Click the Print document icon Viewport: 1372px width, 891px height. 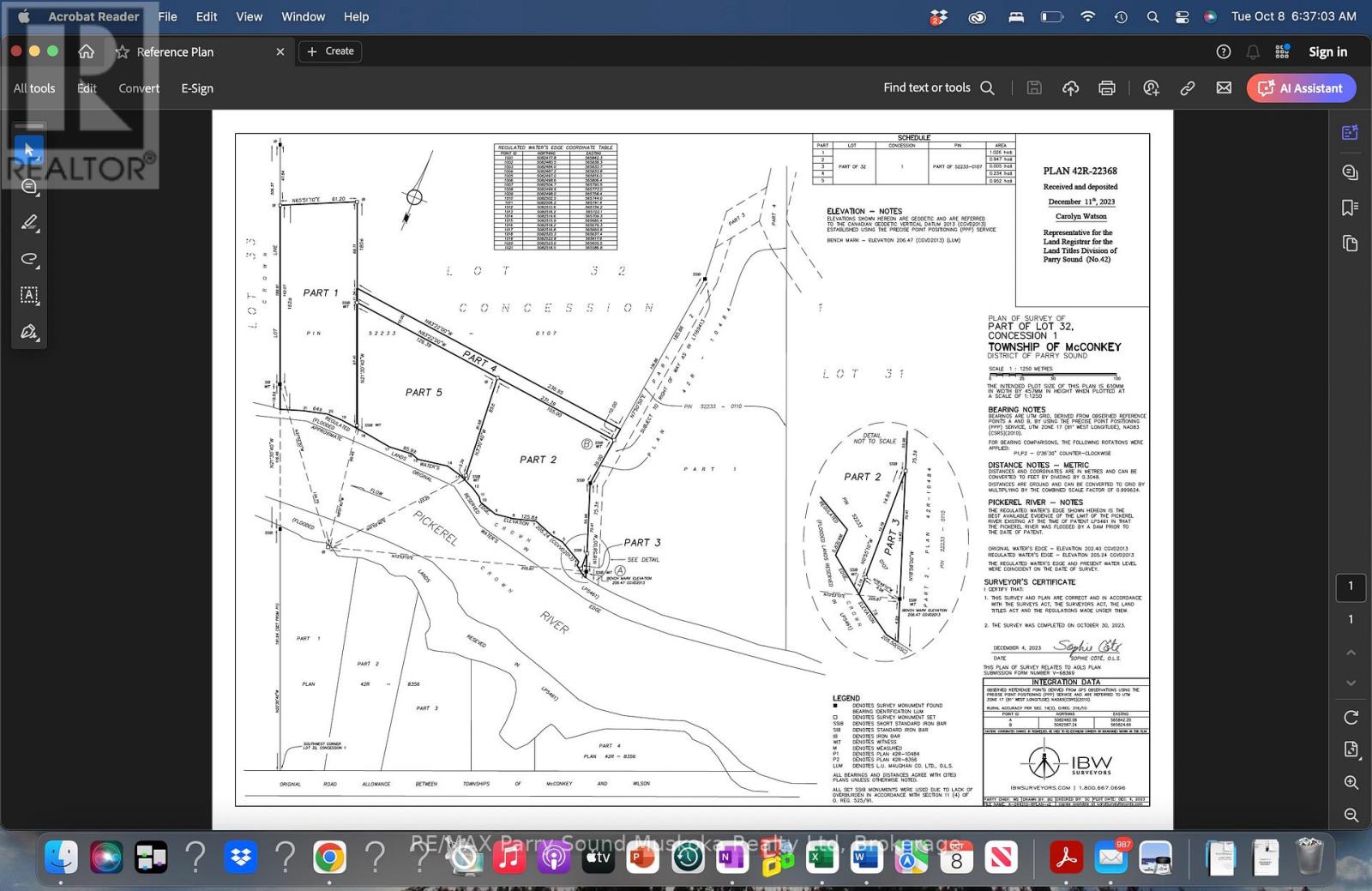1106,87
